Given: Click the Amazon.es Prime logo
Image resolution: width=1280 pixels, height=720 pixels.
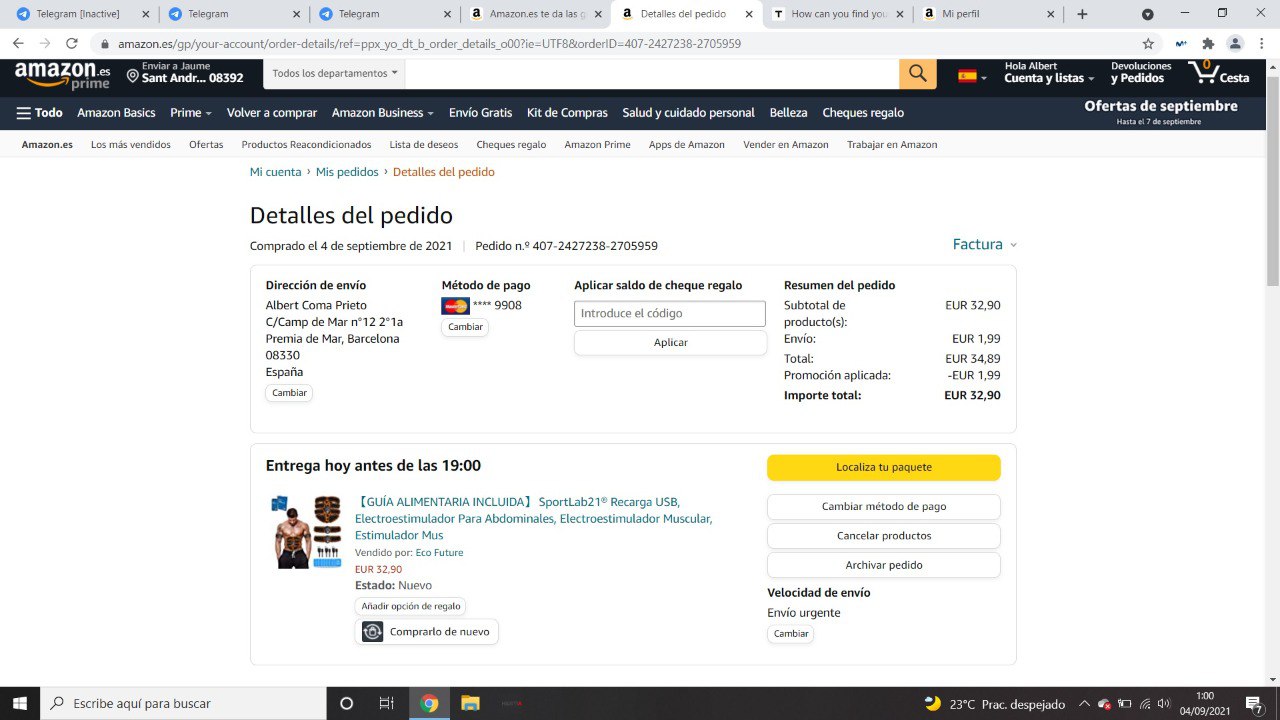Looking at the screenshot, I should click(62, 75).
